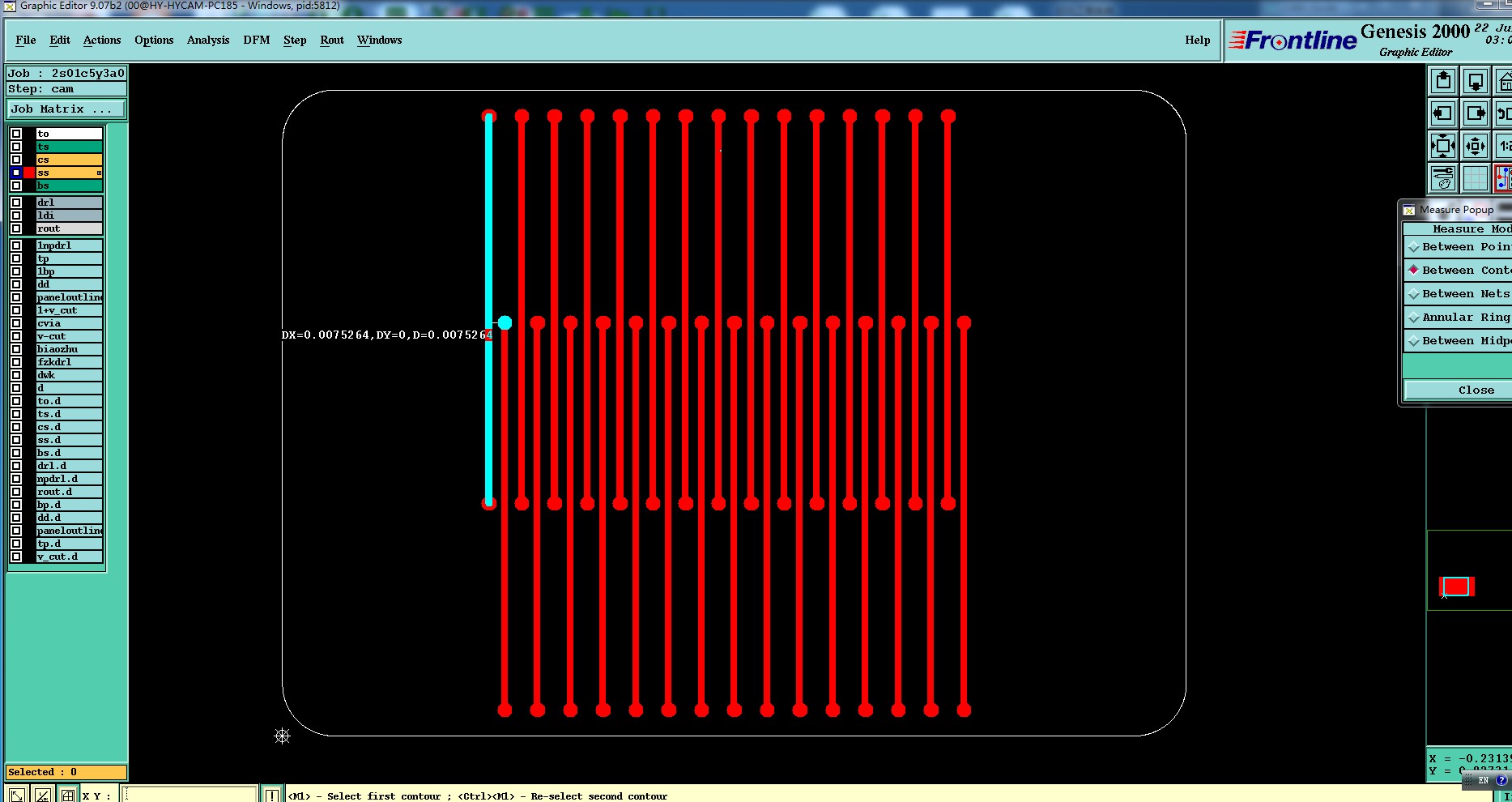Click the EN language tray indicator
The height and width of the screenshot is (802, 1512).
pyautogui.click(x=1484, y=781)
